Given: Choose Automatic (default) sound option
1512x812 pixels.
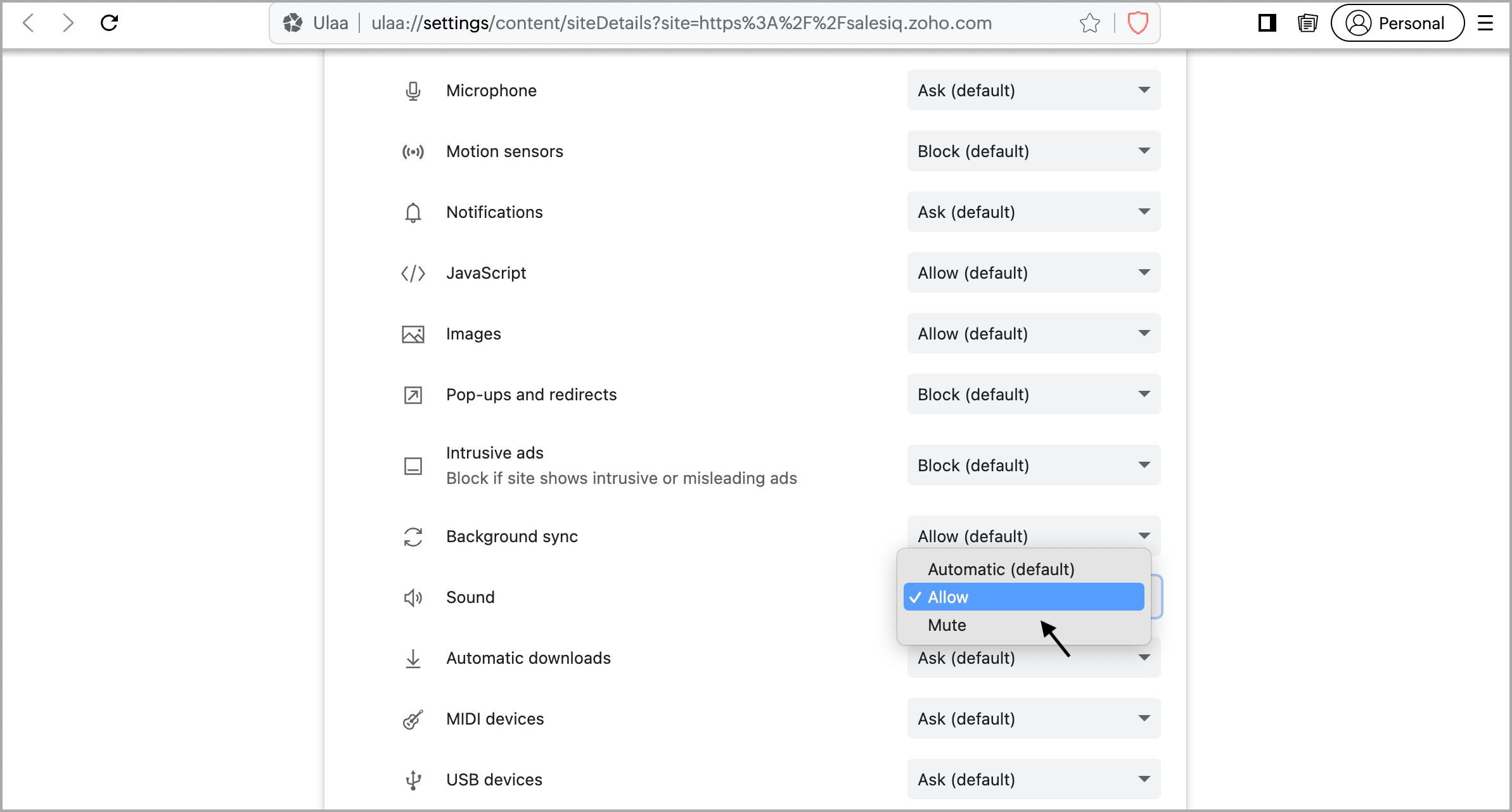Looking at the screenshot, I should click(1001, 569).
